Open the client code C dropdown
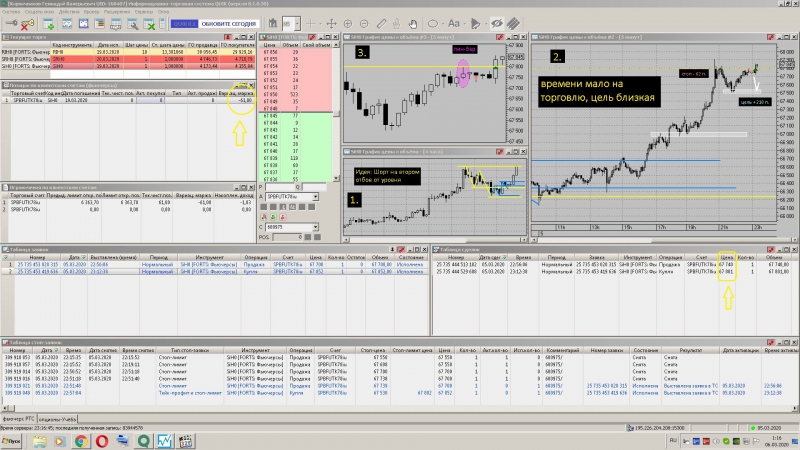 tap(315, 227)
